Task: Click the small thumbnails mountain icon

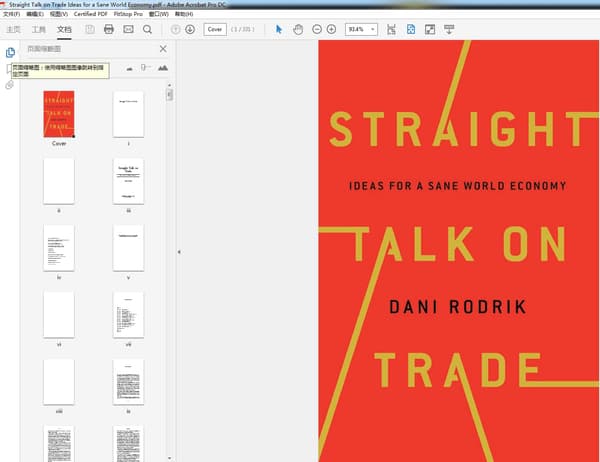Action: [x=130, y=69]
